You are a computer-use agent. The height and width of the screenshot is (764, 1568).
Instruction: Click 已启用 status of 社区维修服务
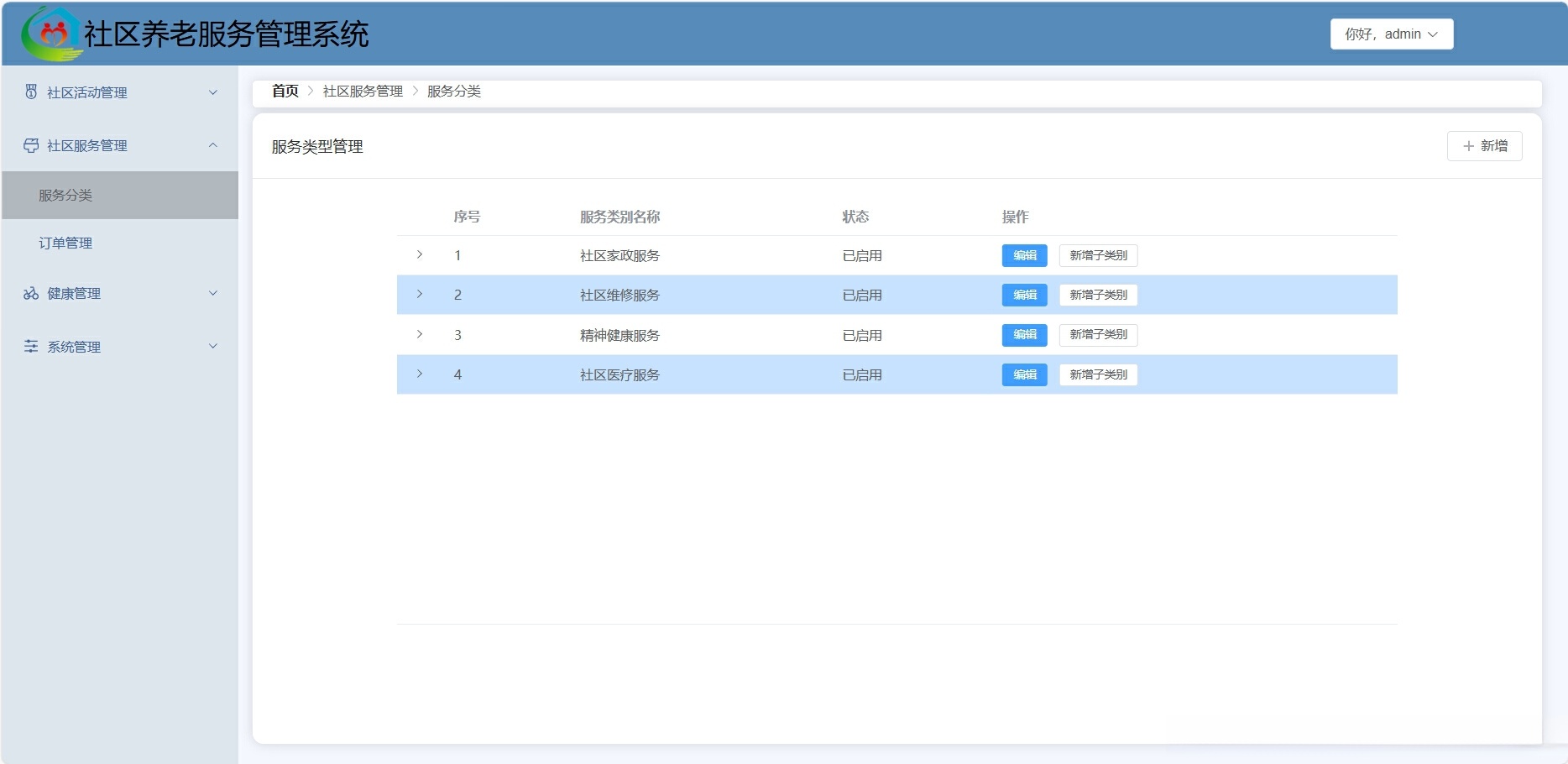[x=862, y=295]
